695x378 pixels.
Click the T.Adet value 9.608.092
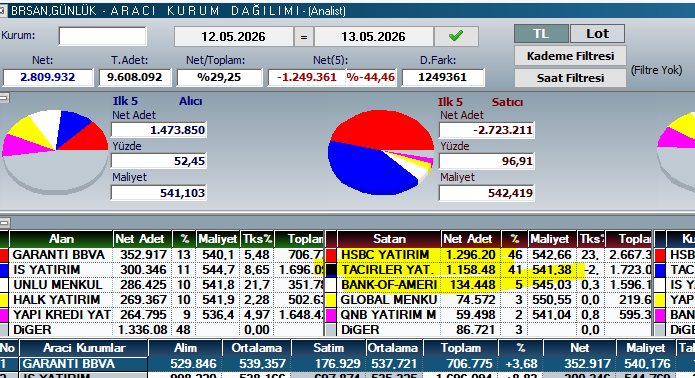click(134, 78)
